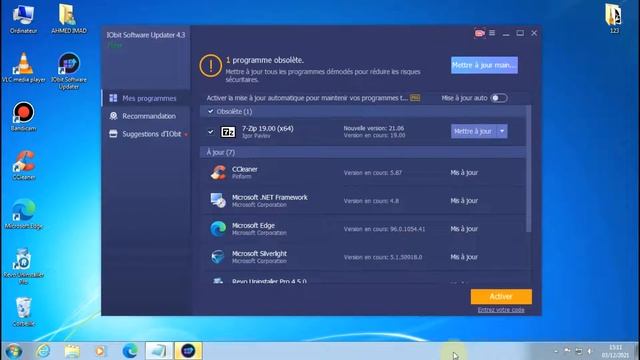Click the Nouvelle version: 21.06 text
This screenshot has height=360, width=640.
click(373, 128)
